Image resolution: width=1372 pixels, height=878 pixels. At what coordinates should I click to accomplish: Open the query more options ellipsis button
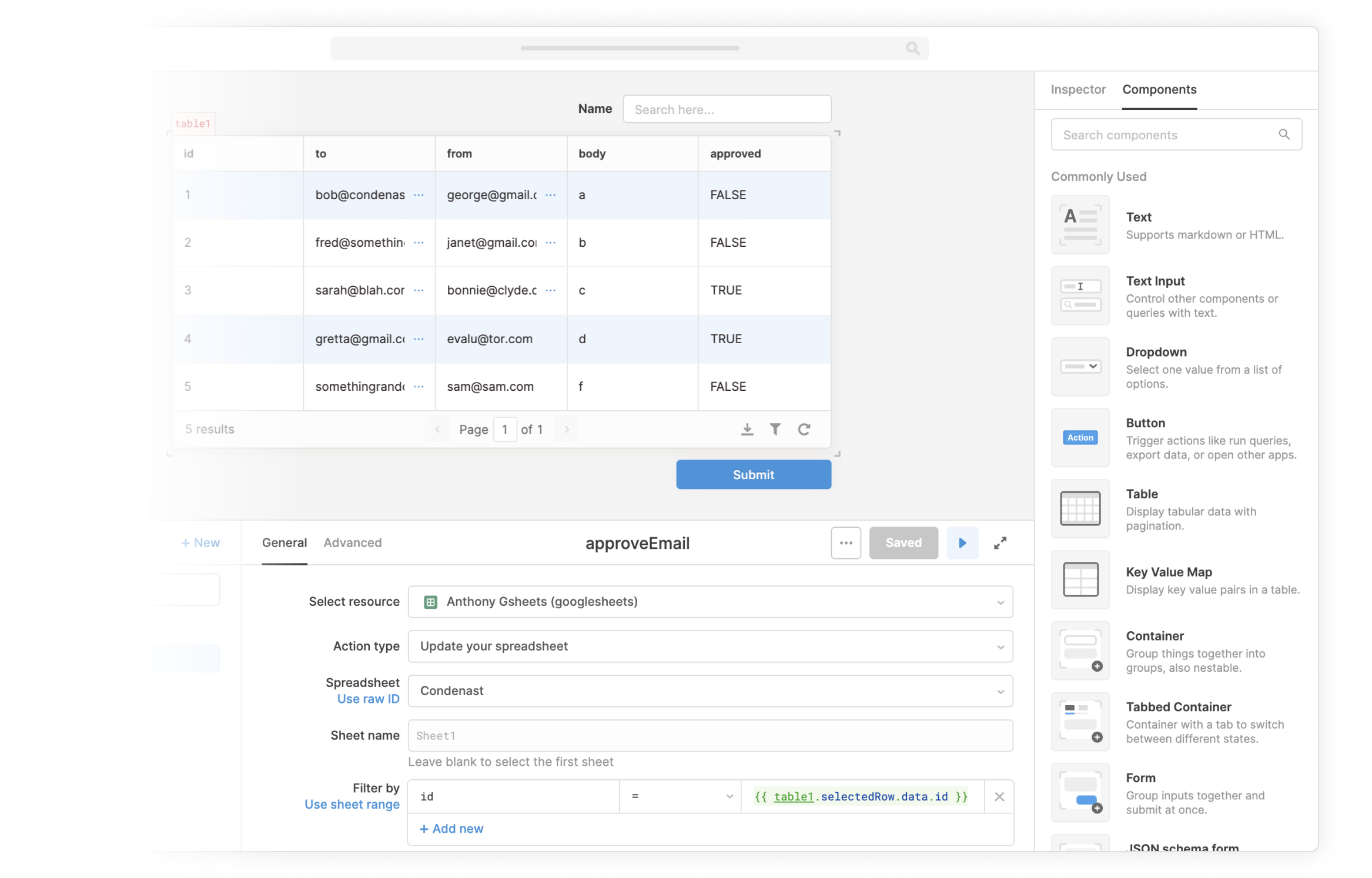click(x=846, y=543)
